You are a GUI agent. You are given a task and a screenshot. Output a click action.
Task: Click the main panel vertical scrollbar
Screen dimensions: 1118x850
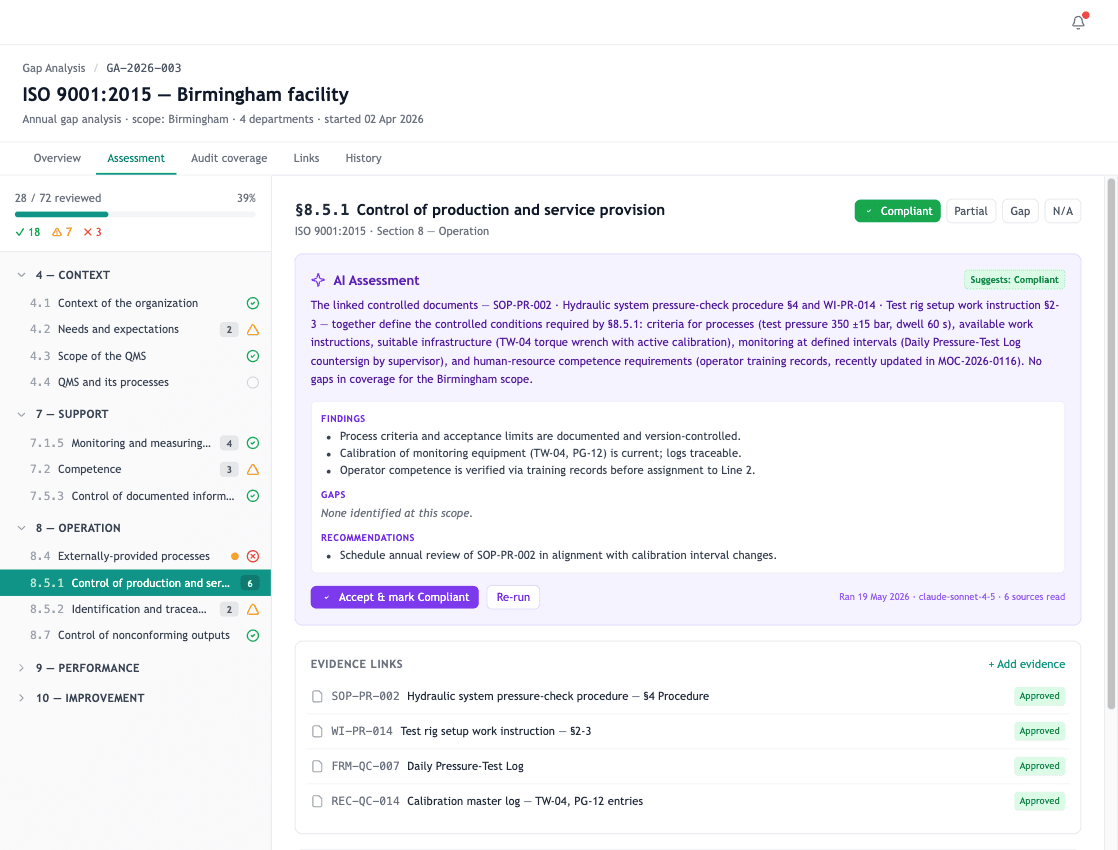point(1111,442)
